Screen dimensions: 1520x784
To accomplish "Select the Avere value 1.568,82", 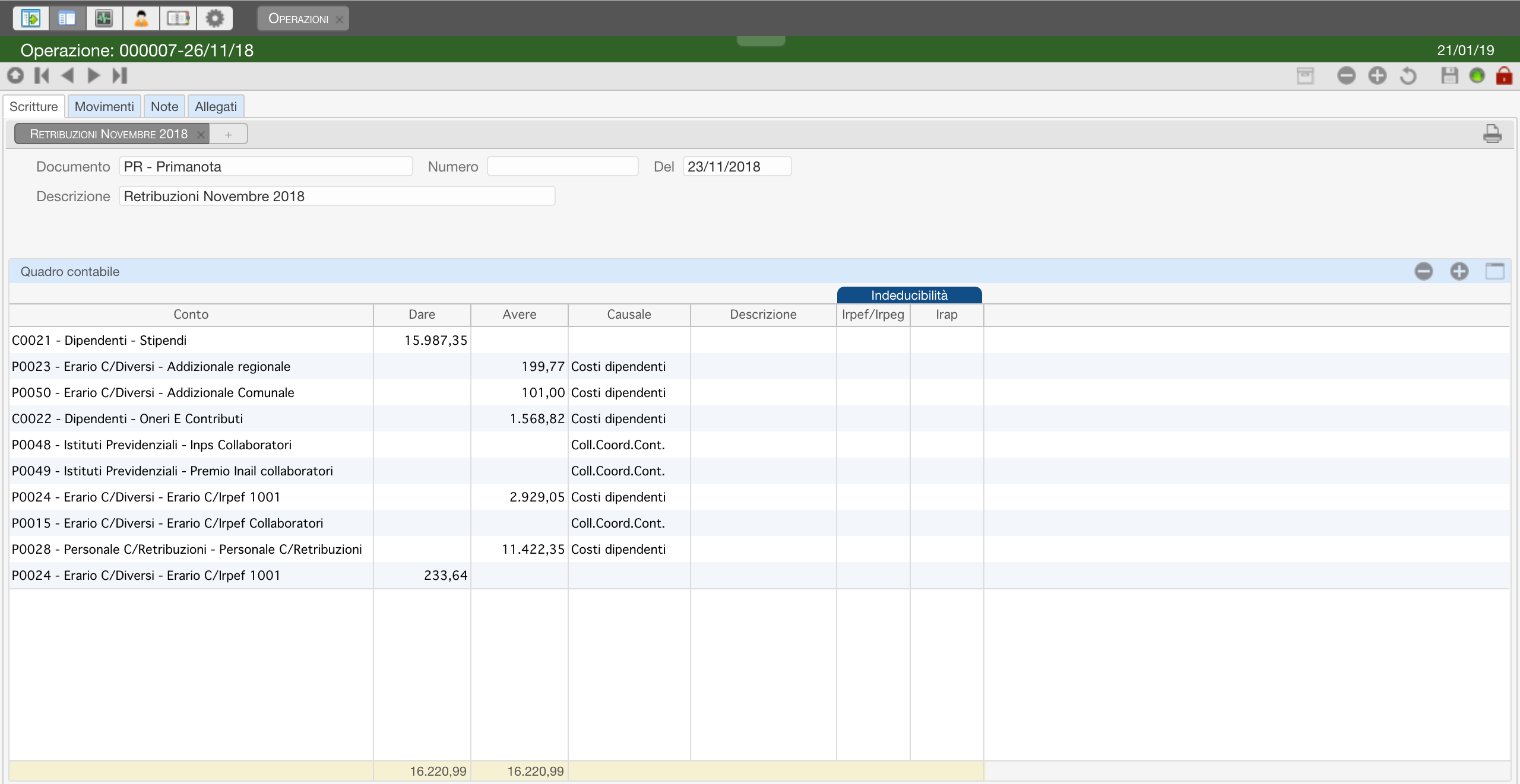I will pyautogui.click(x=537, y=418).
